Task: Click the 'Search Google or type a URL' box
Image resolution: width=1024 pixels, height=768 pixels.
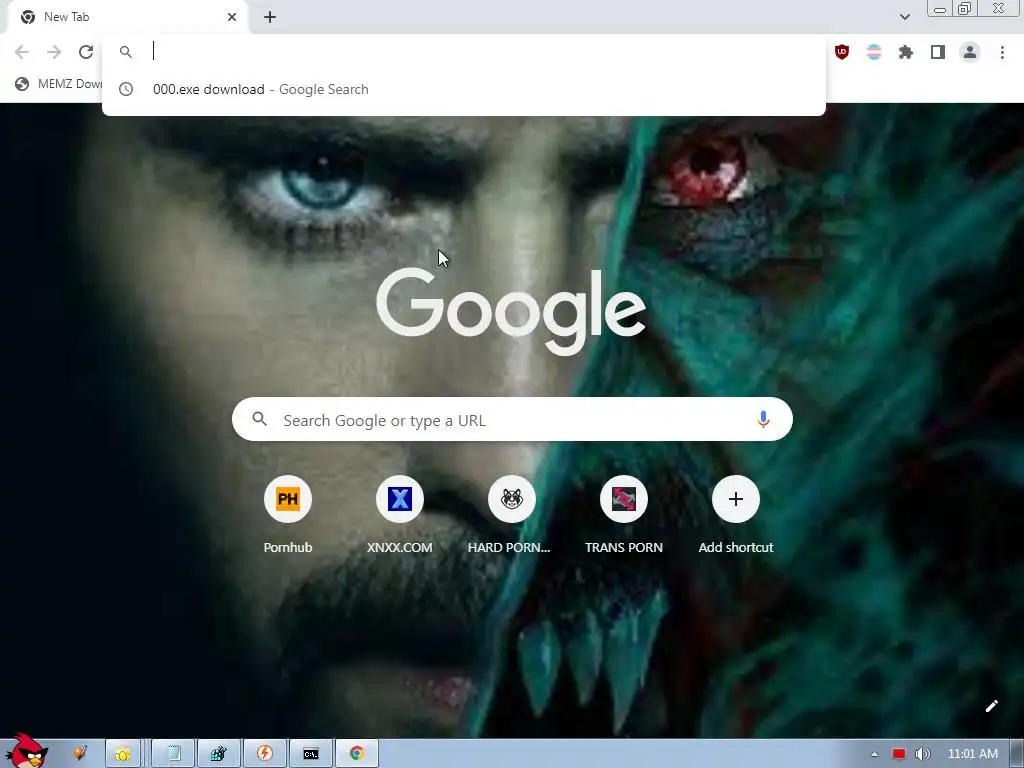Action: (x=512, y=420)
